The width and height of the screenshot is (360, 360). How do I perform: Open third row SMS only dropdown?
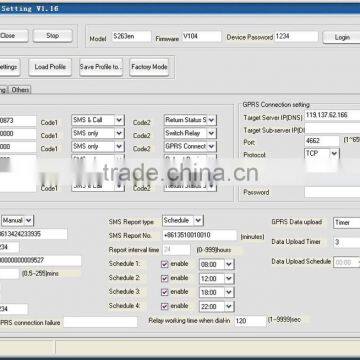pos(98,147)
